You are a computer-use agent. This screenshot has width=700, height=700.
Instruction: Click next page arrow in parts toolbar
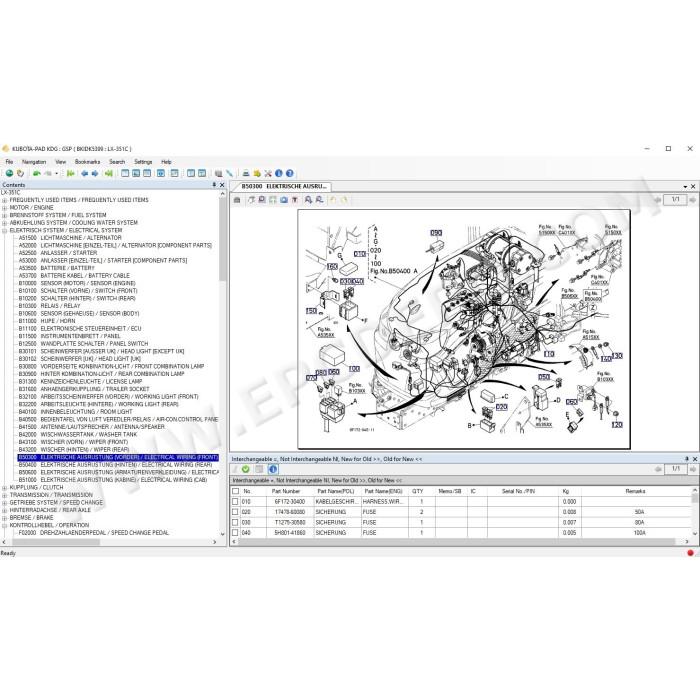coord(692,469)
